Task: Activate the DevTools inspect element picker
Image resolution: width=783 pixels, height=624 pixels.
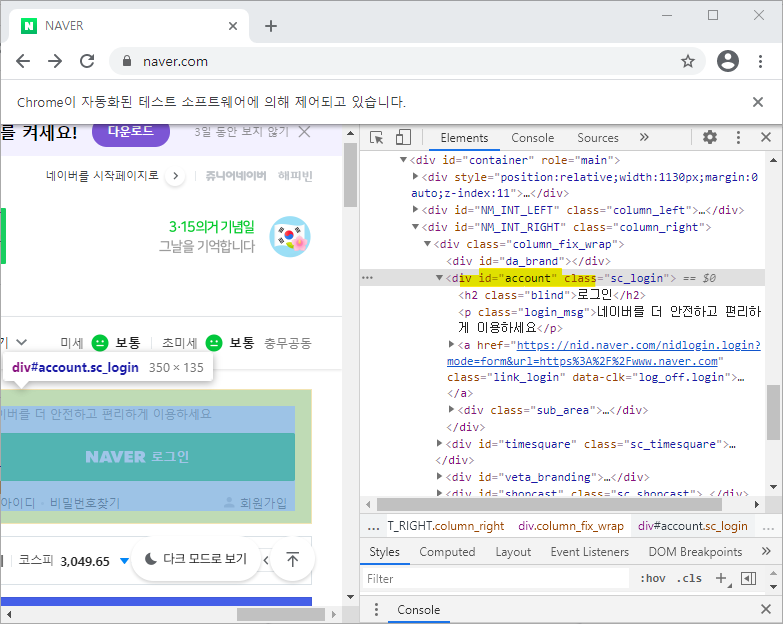Action: (377, 137)
